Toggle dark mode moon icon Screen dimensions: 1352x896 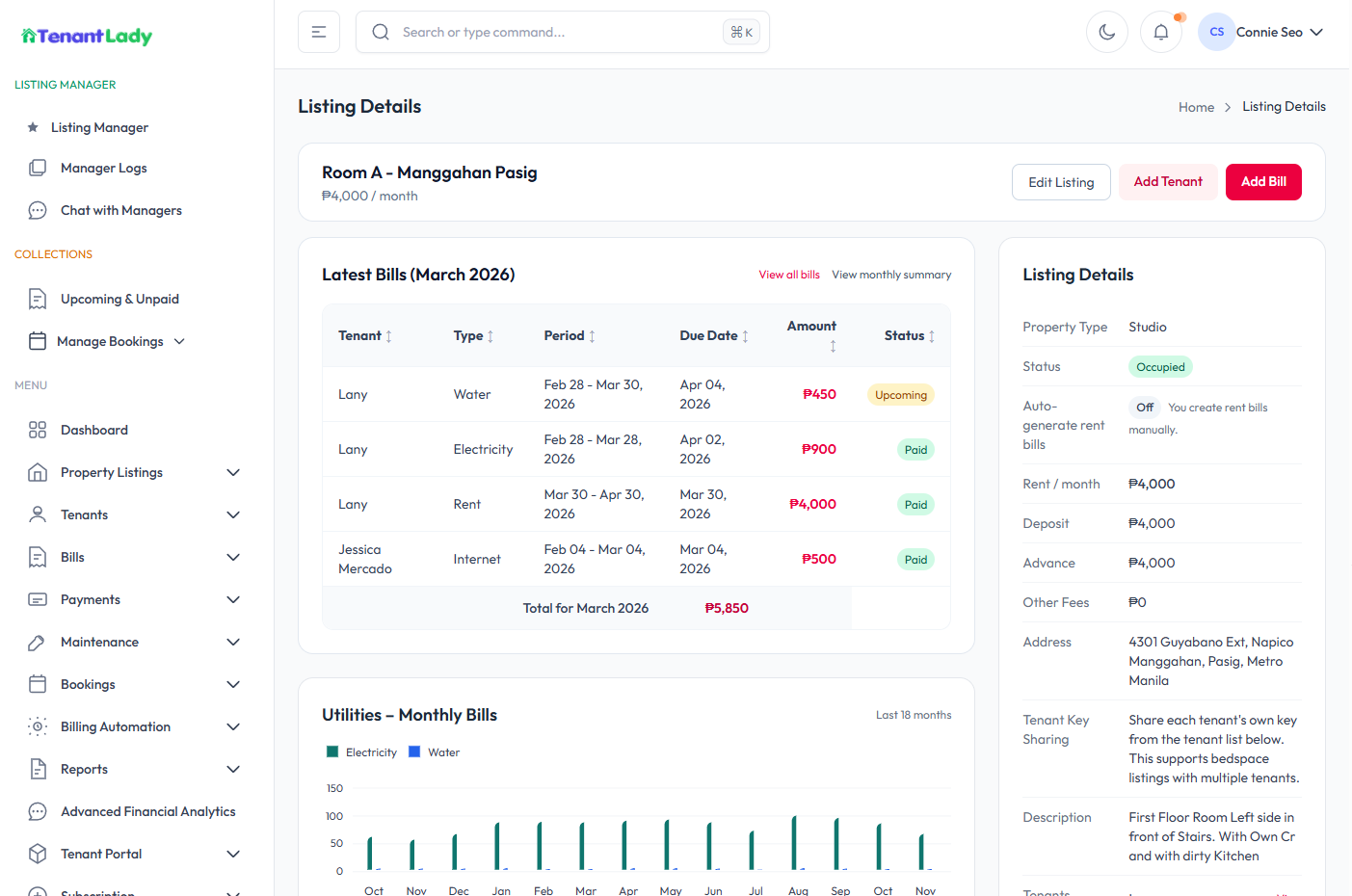(x=1106, y=32)
